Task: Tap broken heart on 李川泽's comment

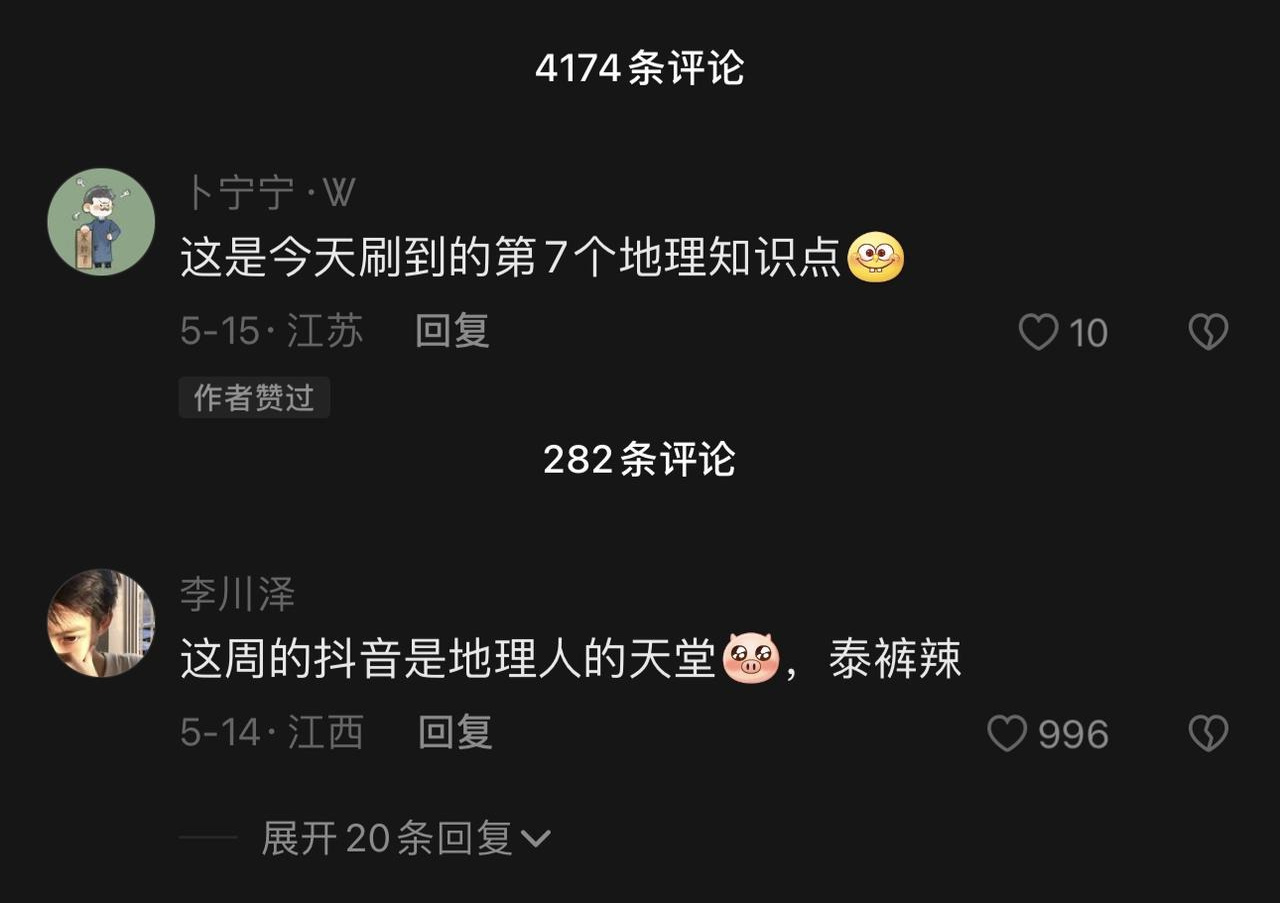Action: (1208, 734)
